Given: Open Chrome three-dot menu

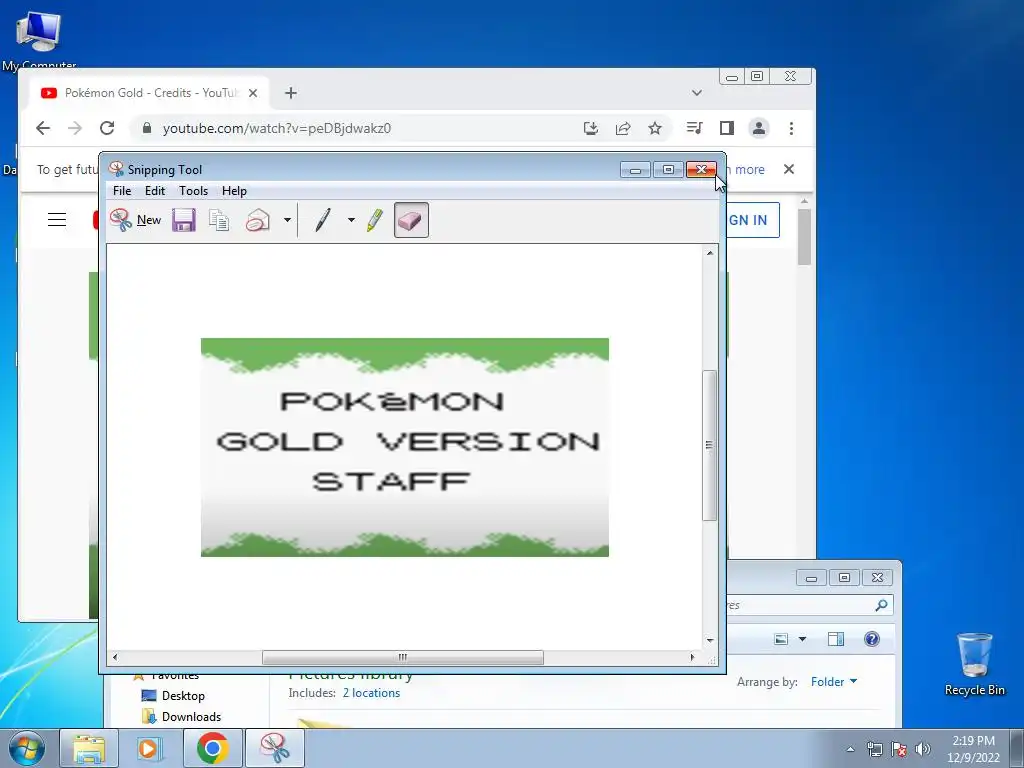Looking at the screenshot, I should [x=791, y=128].
